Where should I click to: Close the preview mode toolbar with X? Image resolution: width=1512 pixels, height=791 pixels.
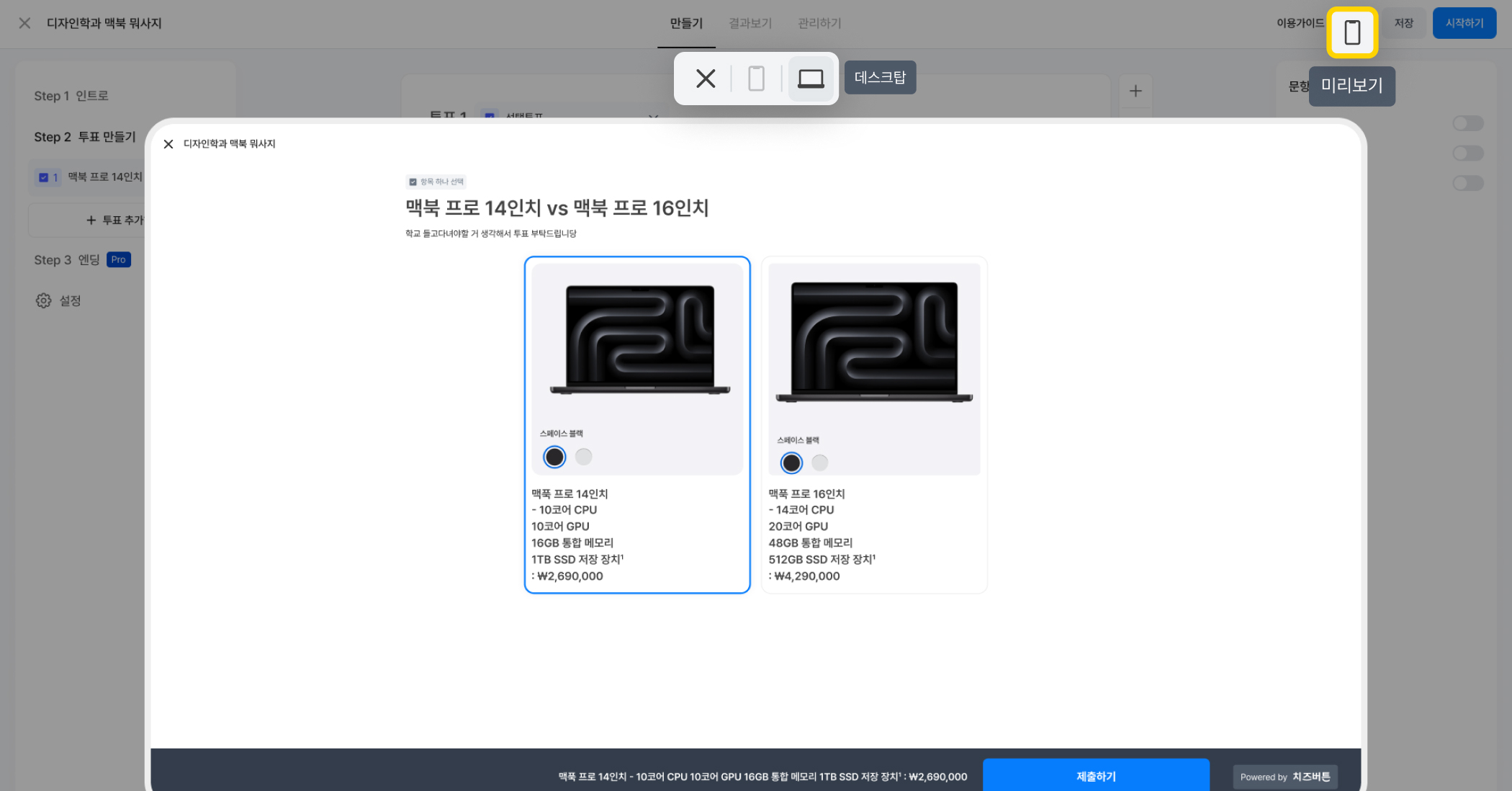pyautogui.click(x=705, y=79)
